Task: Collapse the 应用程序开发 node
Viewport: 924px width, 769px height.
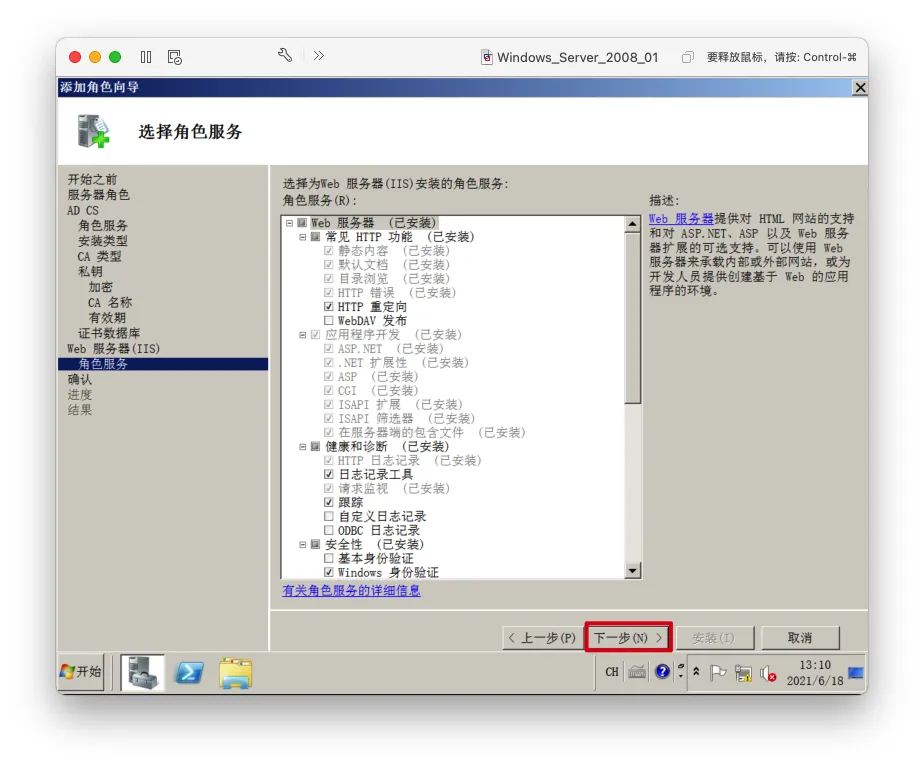Action: [302, 335]
